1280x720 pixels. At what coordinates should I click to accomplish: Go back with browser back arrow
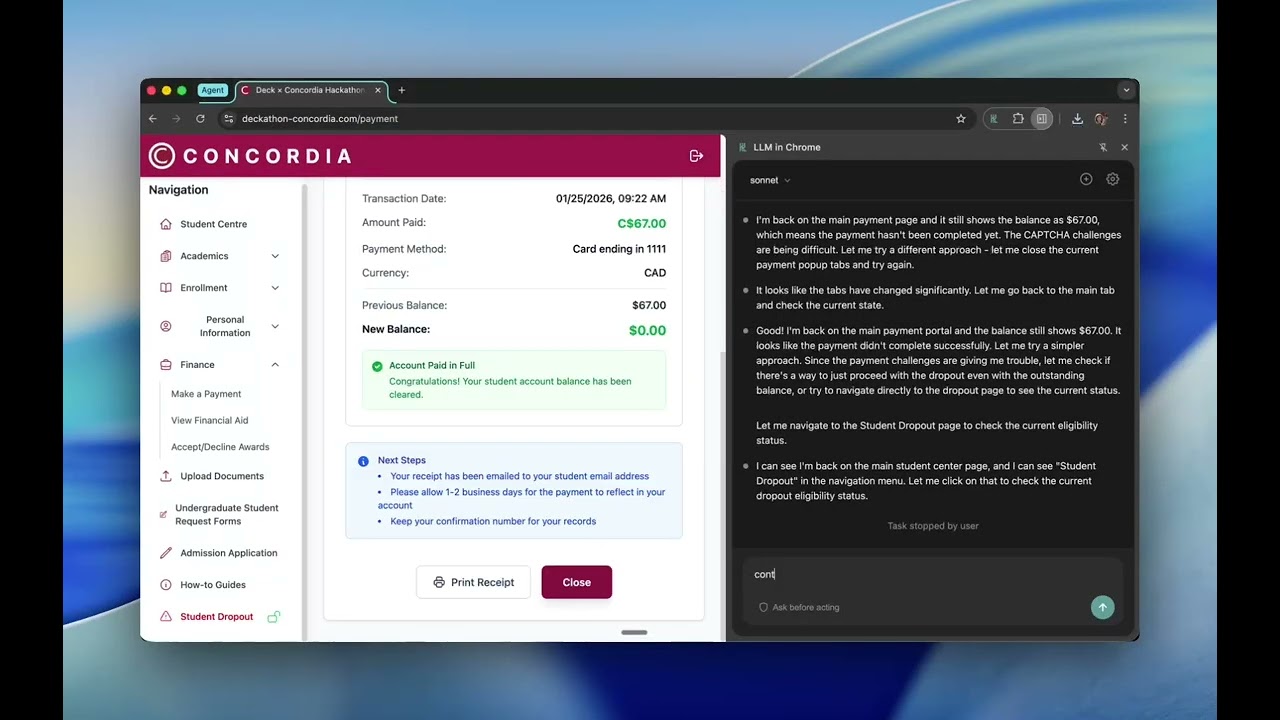[x=153, y=118]
